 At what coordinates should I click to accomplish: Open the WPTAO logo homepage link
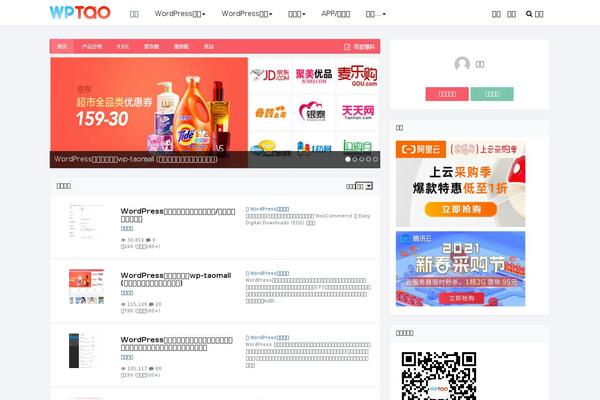80,13
